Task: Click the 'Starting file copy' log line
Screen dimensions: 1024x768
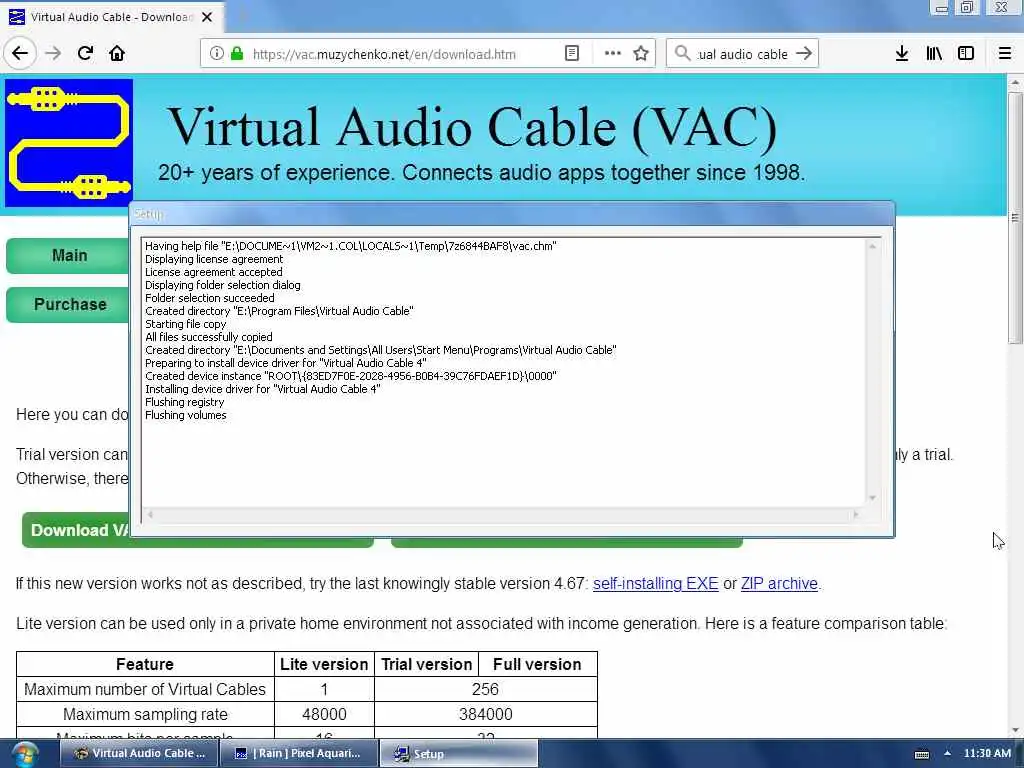Action: pyautogui.click(x=185, y=324)
